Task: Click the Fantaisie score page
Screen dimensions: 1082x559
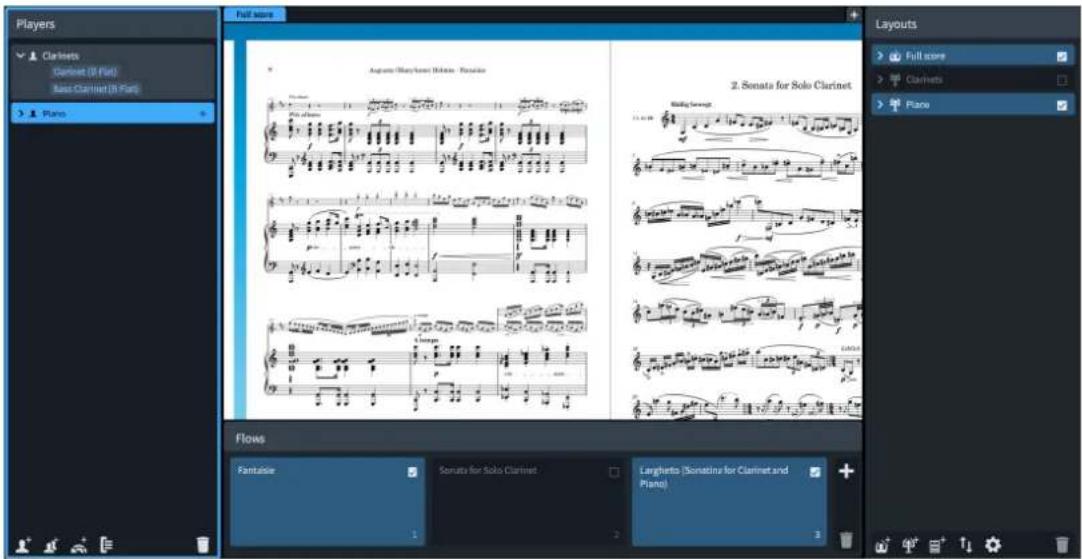Action: click(428, 230)
